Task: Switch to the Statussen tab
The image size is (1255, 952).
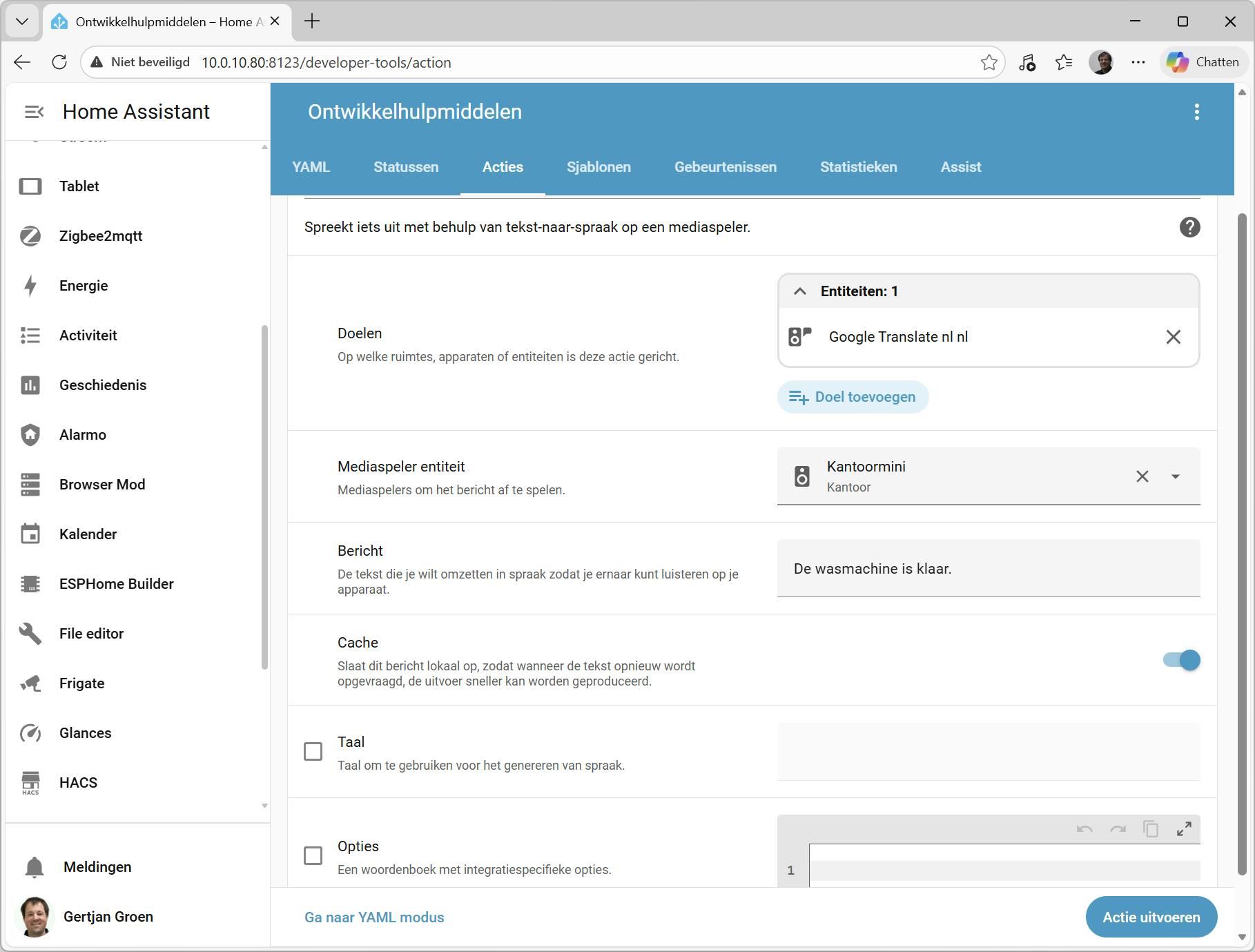Action: click(x=406, y=167)
